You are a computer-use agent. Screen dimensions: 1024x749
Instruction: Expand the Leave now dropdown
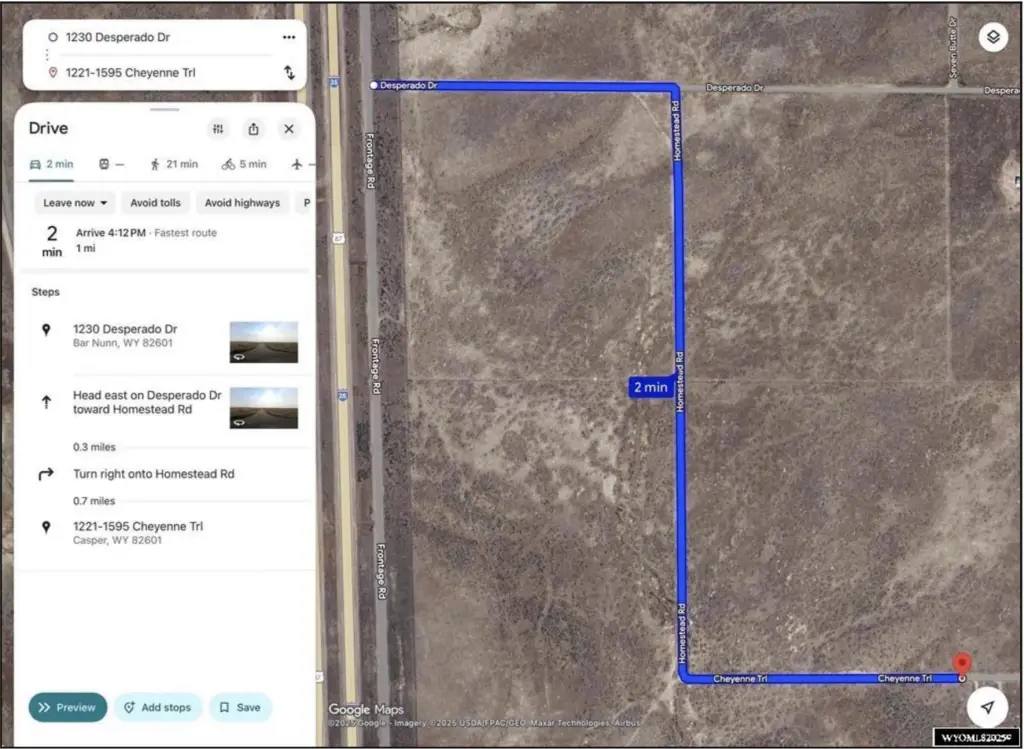(x=75, y=203)
